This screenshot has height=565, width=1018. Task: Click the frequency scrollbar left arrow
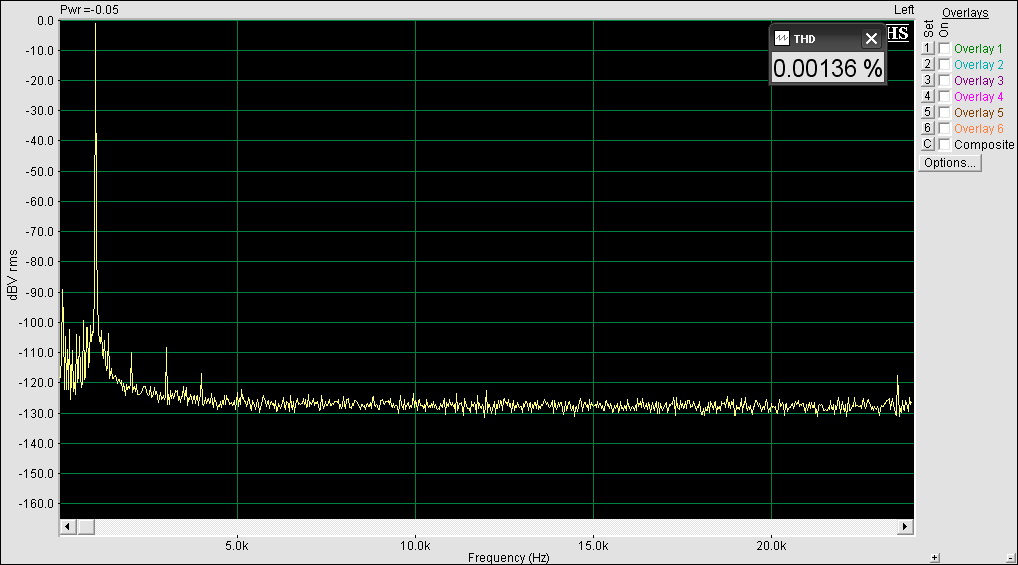point(68,526)
